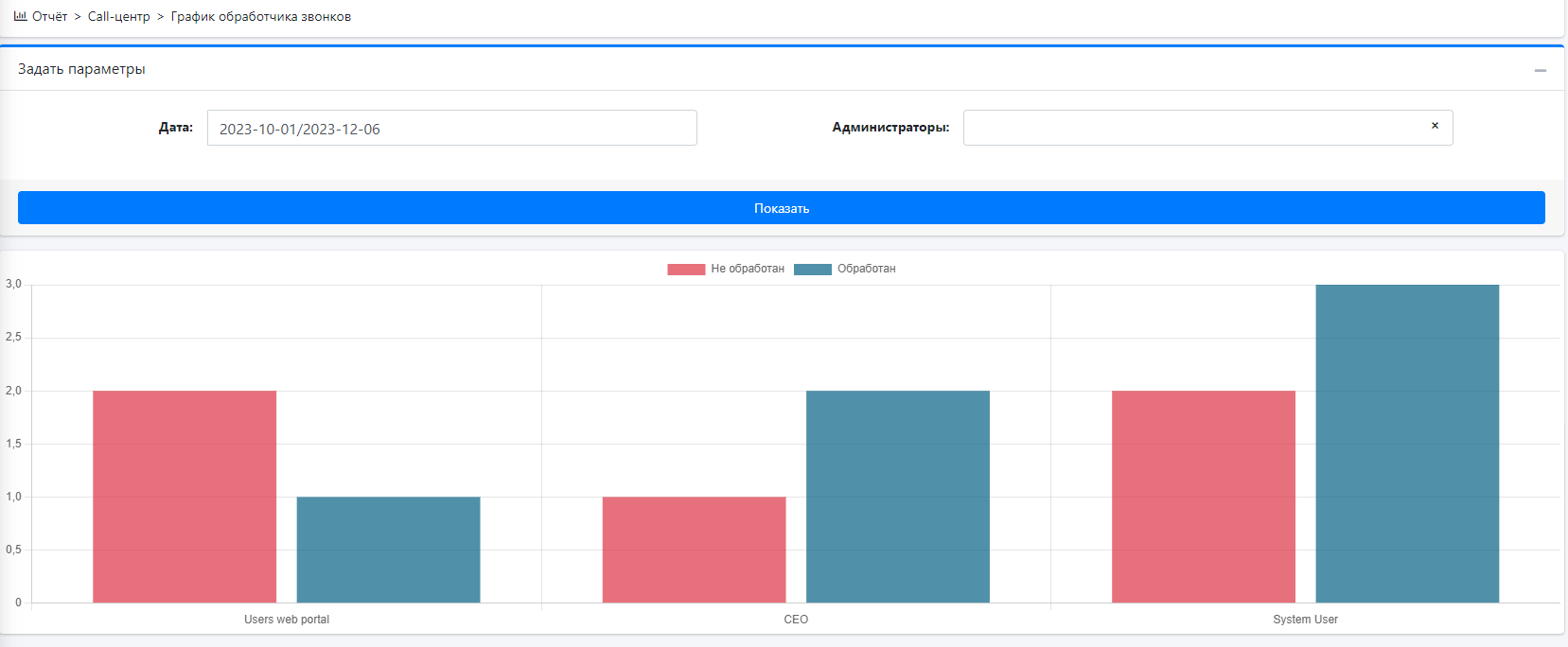Click the Задать параметры panel title
Image resolution: width=1568 pixels, height=647 pixels.
(x=81, y=69)
